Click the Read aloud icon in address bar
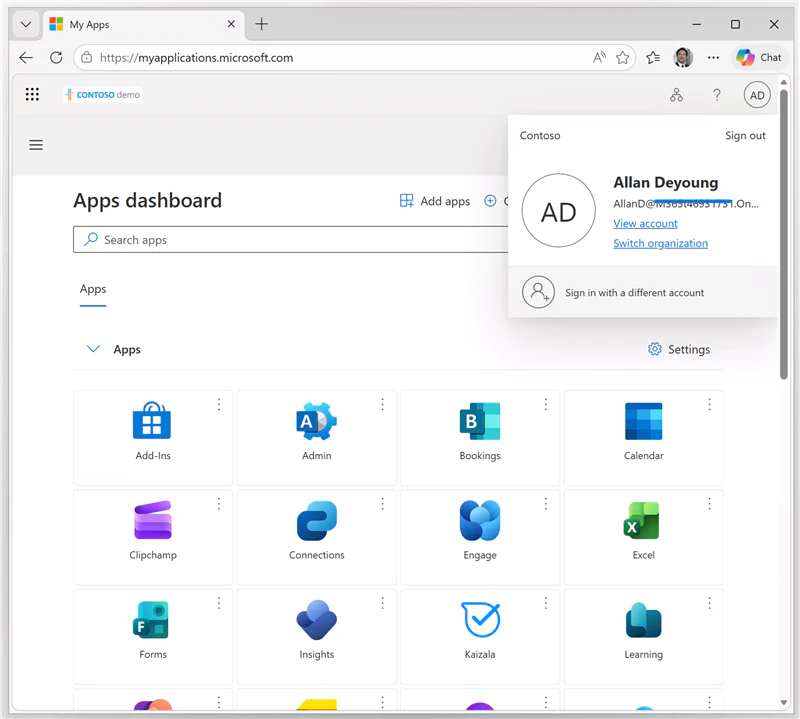The height and width of the screenshot is (719, 800). (599, 58)
